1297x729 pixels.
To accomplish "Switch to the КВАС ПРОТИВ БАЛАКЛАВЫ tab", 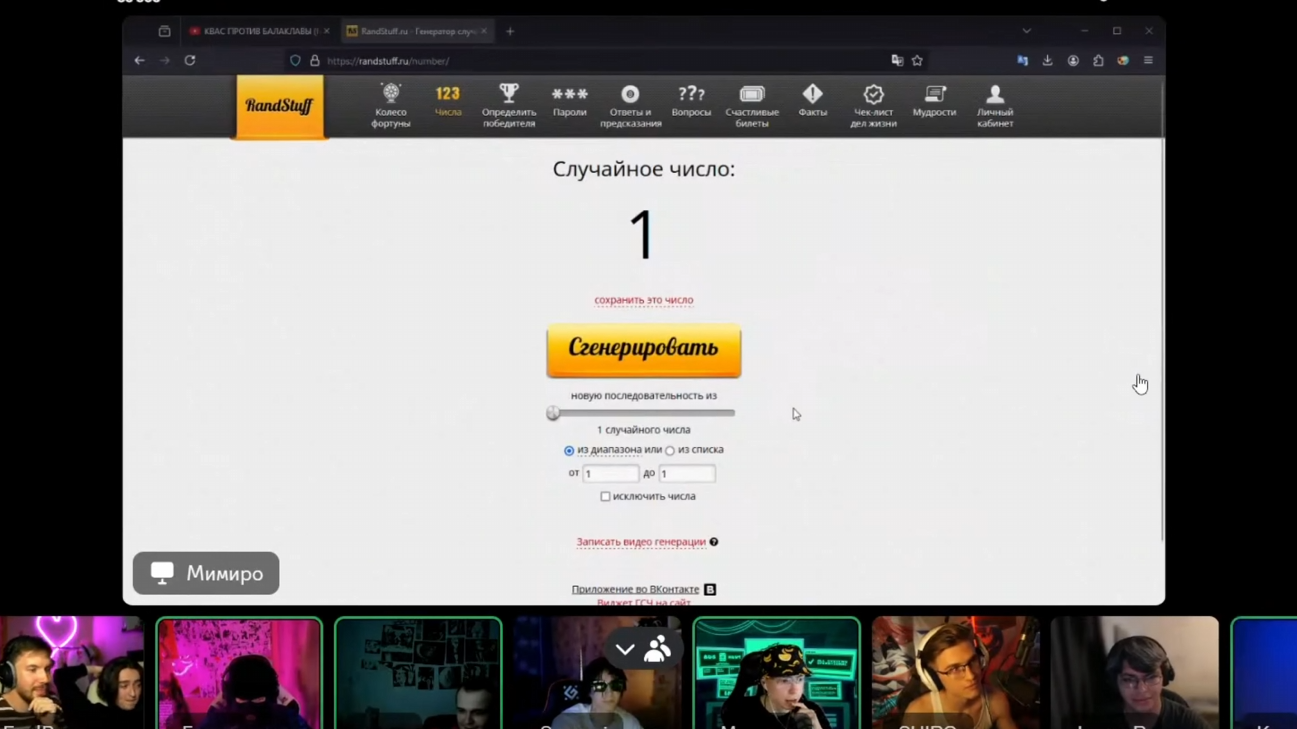I will tap(258, 31).
